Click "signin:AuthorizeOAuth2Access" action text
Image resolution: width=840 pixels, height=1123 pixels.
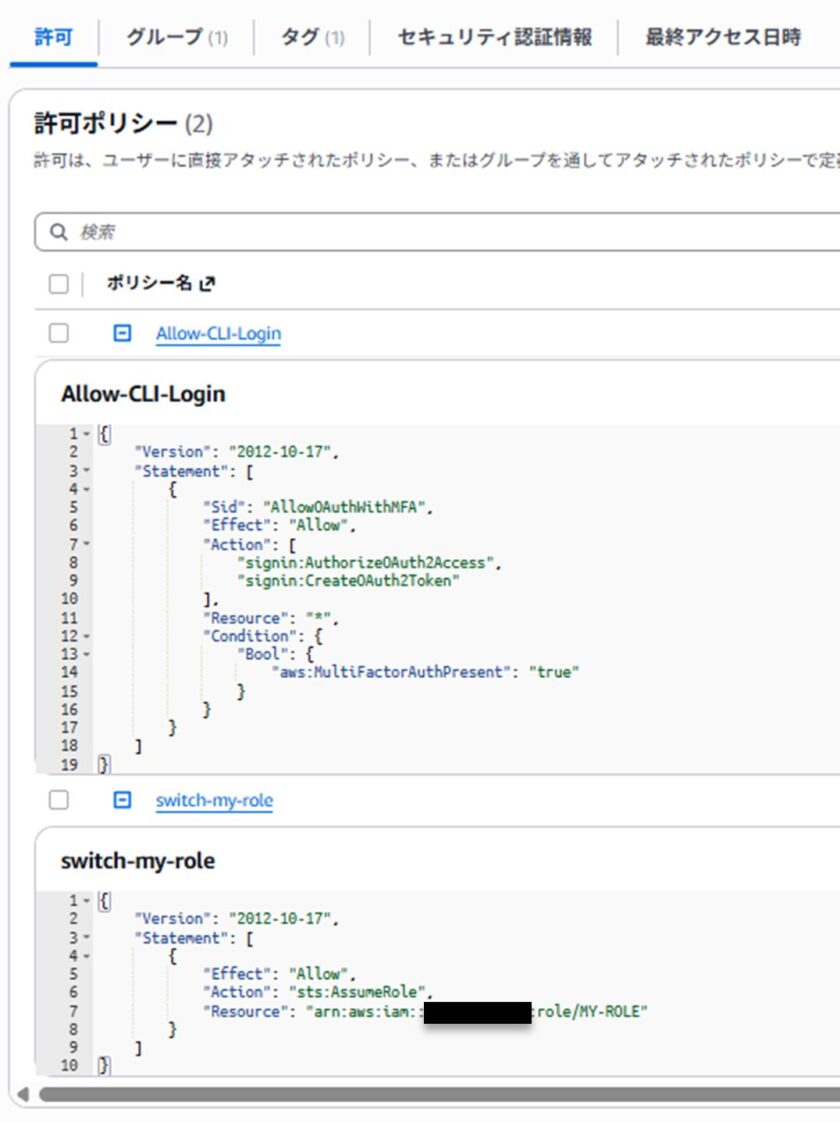click(365, 563)
